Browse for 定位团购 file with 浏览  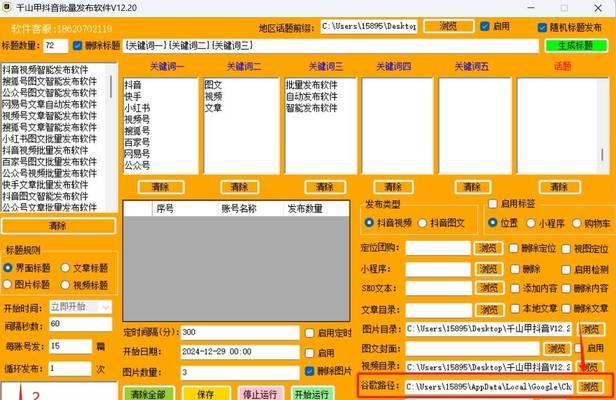488,248
